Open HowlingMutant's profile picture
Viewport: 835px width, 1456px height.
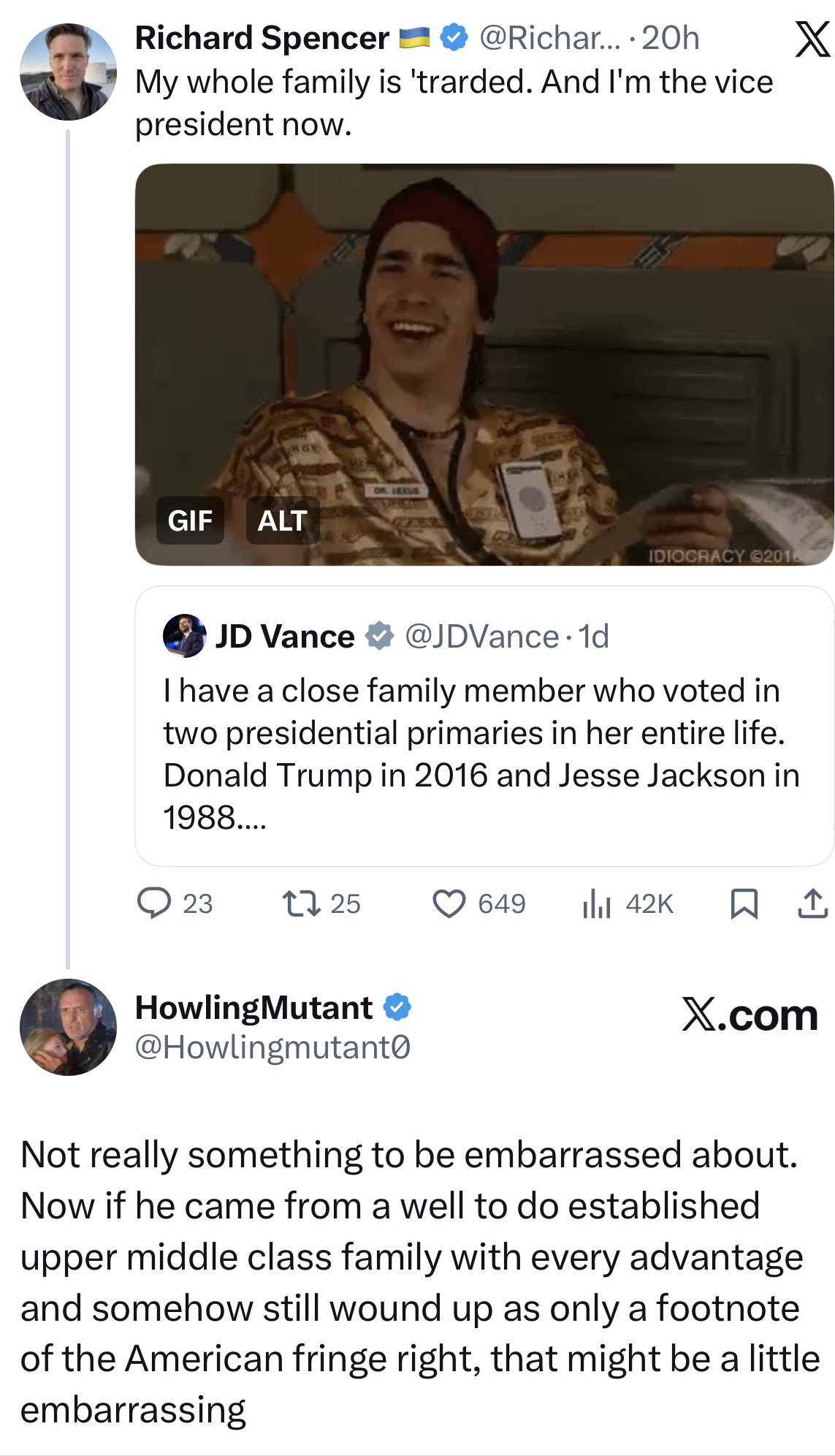68,1027
